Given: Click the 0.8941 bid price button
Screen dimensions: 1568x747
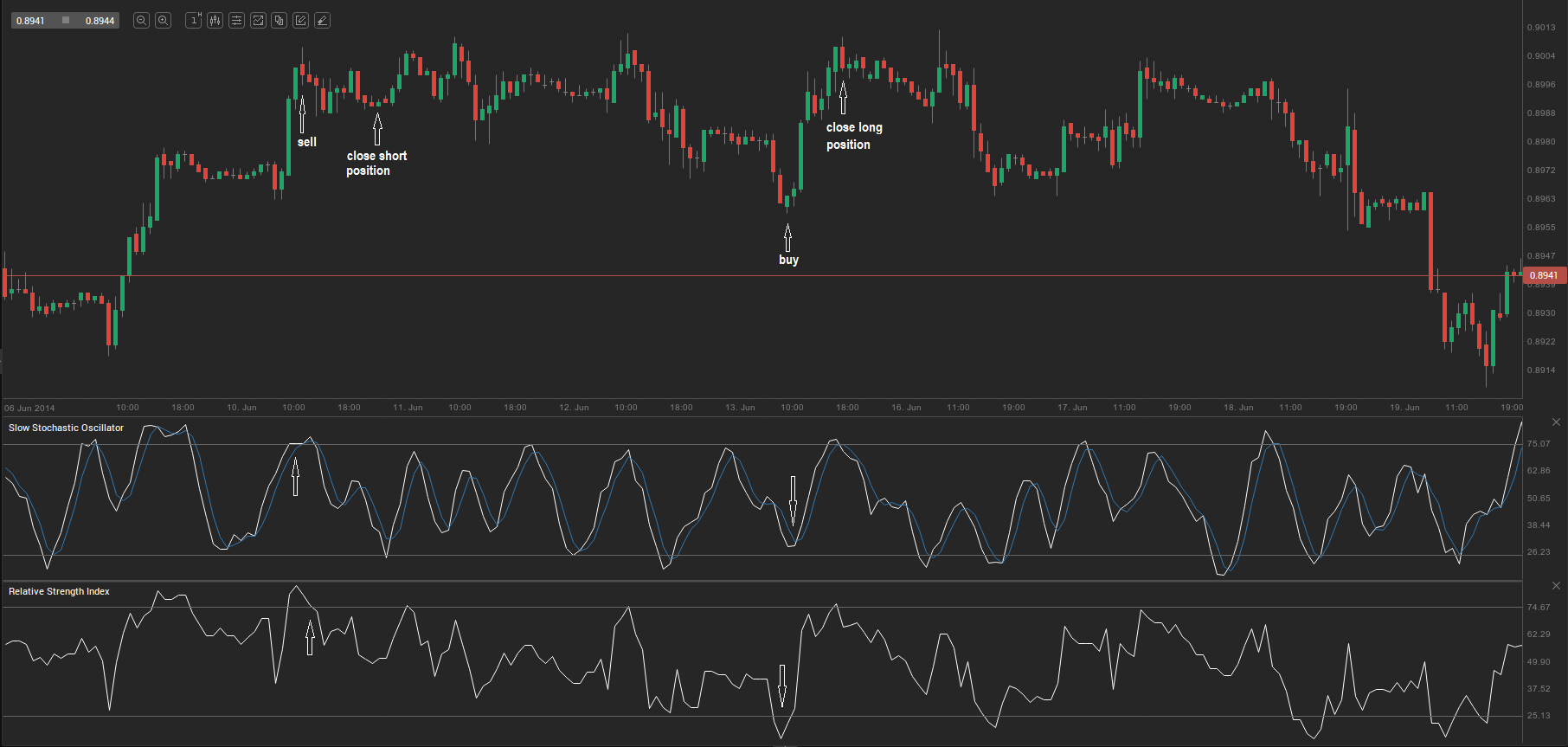Looking at the screenshot, I should [31, 21].
